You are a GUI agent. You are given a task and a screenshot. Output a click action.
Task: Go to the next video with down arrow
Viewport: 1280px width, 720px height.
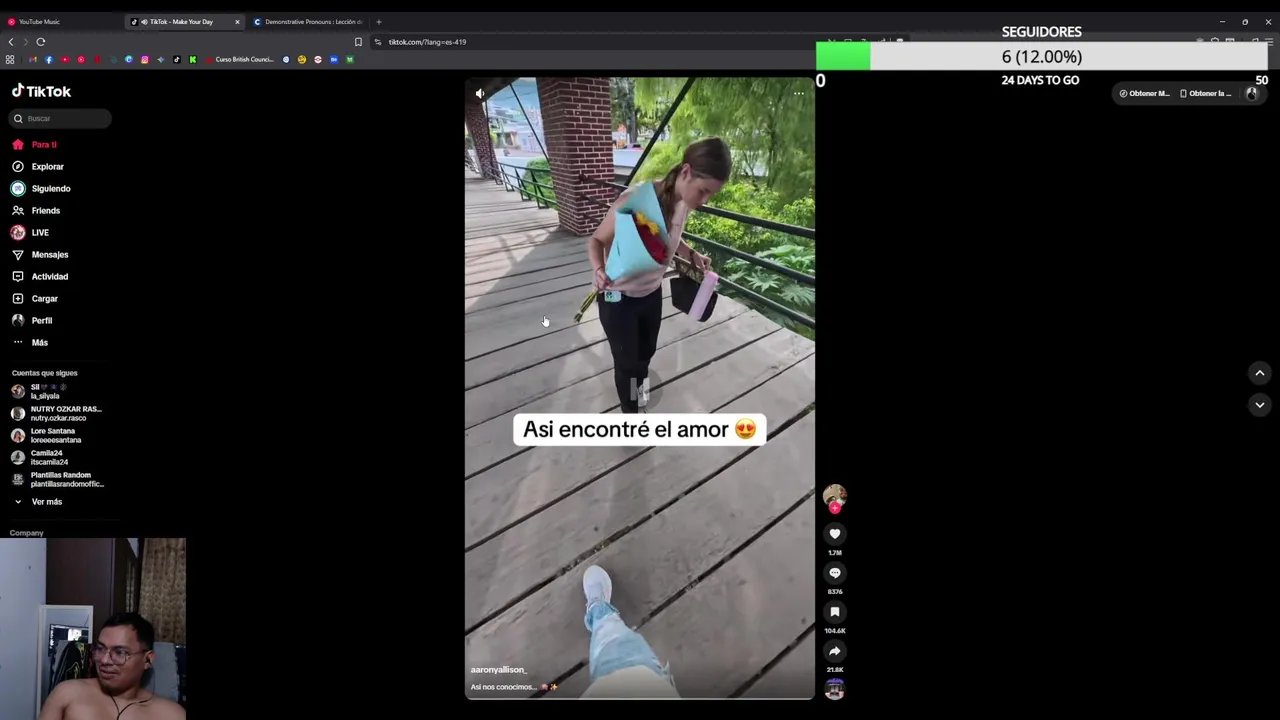click(x=1260, y=405)
